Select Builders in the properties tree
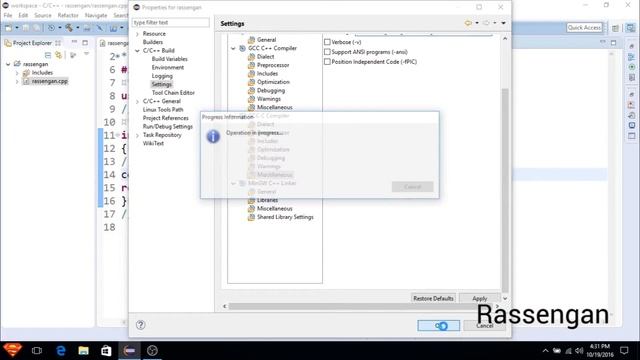The height and width of the screenshot is (360, 640). (x=153, y=42)
